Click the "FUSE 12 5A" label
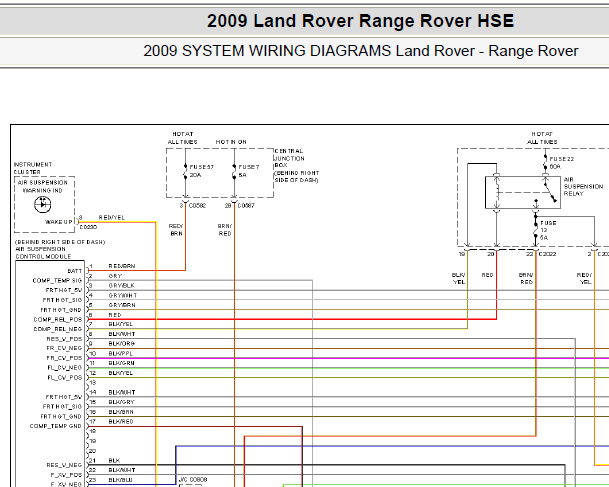609x487 pixels. coord(548,230)
